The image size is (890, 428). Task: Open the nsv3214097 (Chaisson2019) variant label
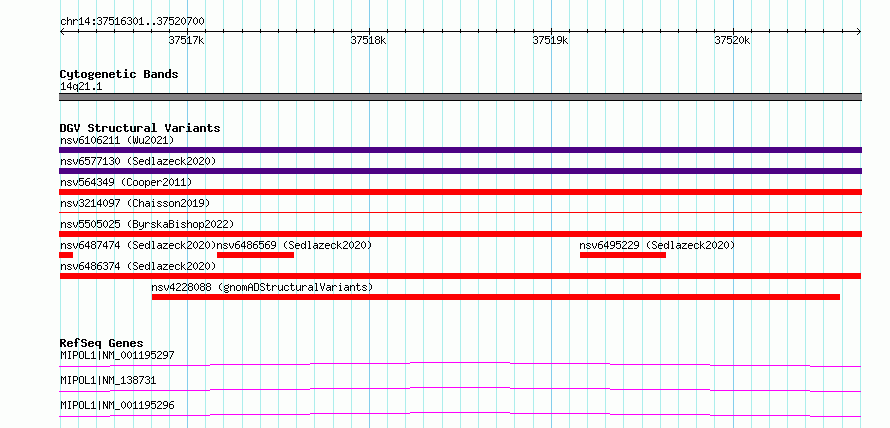[135, 203]
